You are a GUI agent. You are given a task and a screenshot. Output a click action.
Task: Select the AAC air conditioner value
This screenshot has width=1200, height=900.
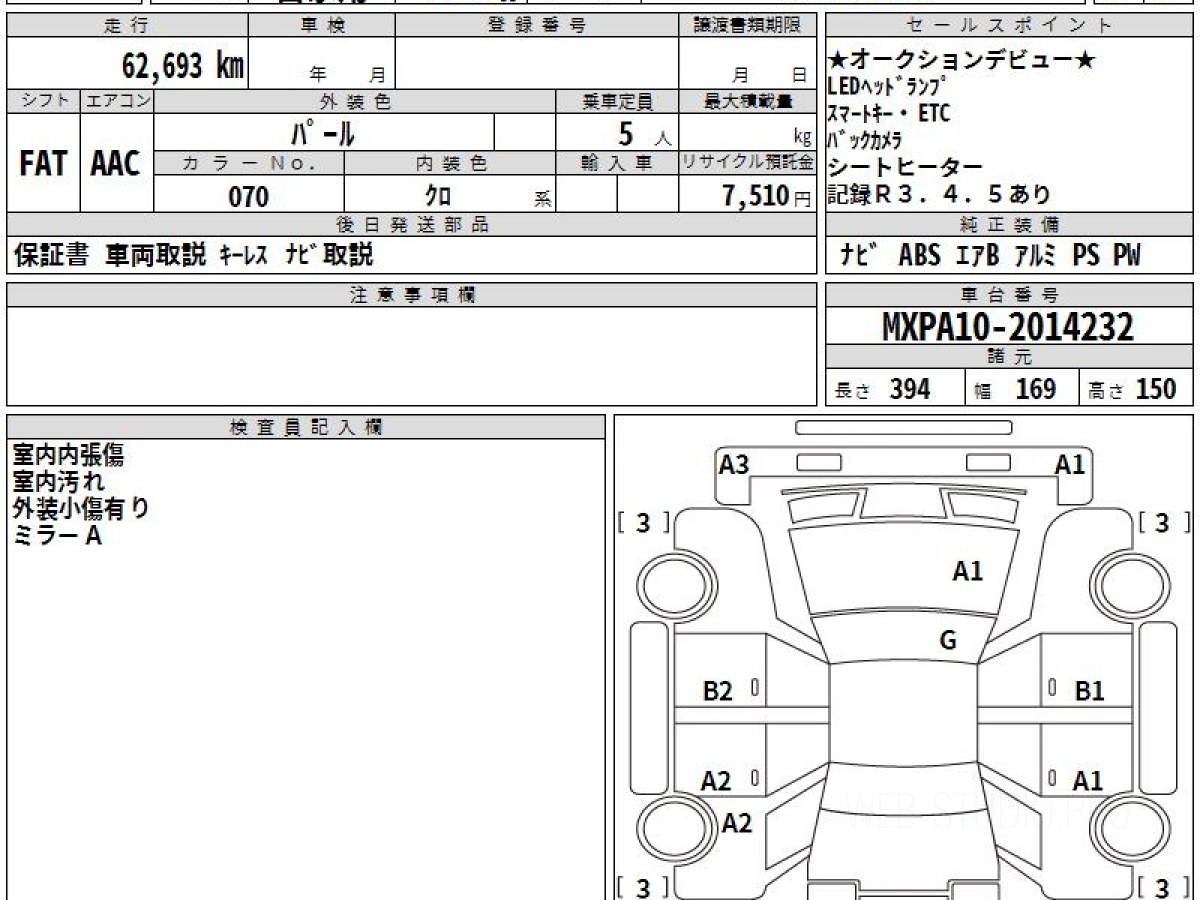click(116, 164)
